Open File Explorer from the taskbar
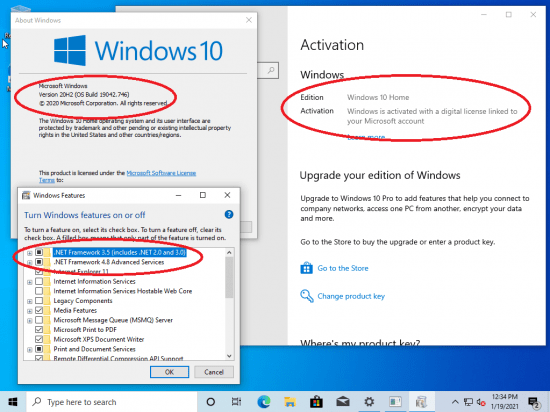Image resolution: width=550 pixels, height=412 pixels. point(290,402)
